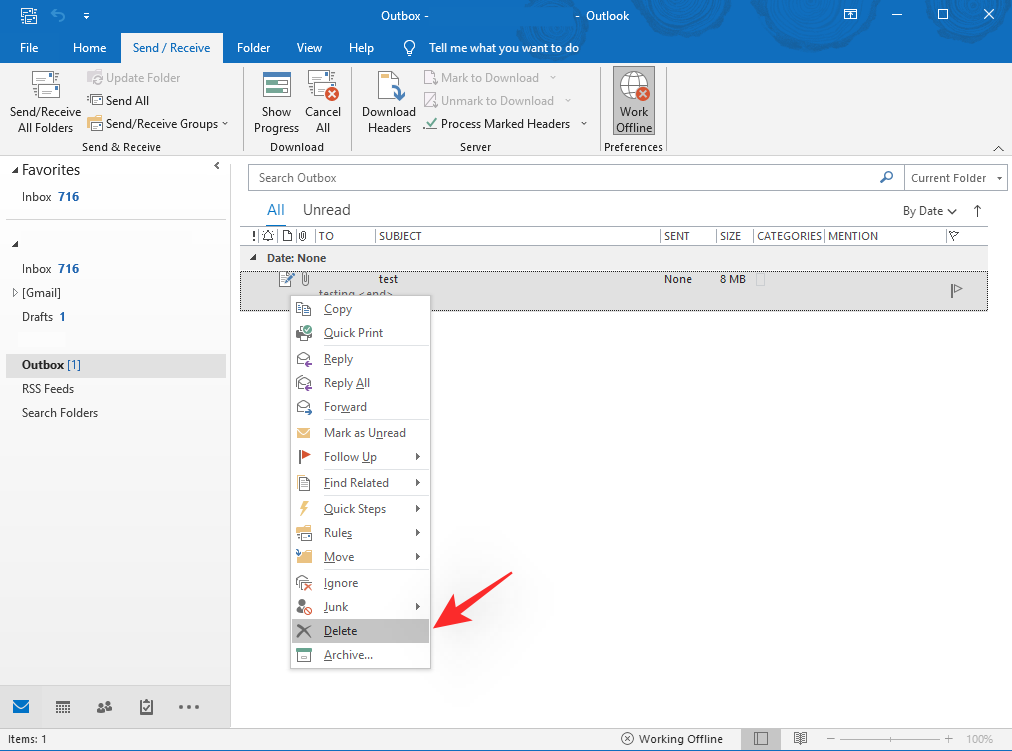This screenshot has width=1012, height=751.
Task: Open Quick Access Toolbar customize dropdown
Action: pyautogui.click(x=86, y=16)
